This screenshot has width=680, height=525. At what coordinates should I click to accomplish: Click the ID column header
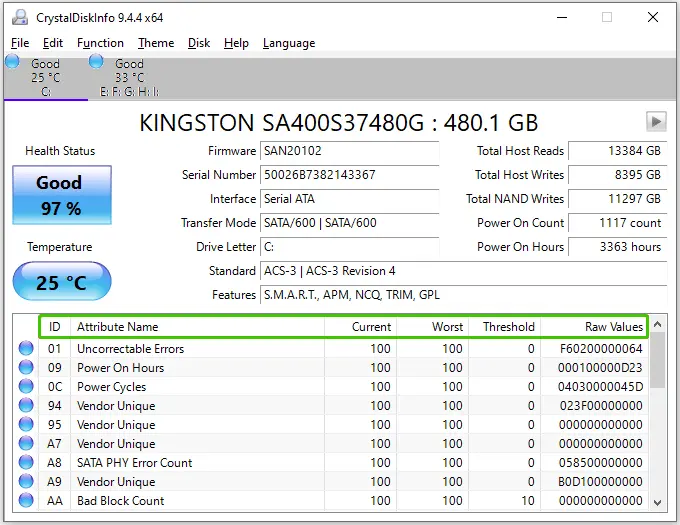[x=55, y=326]
